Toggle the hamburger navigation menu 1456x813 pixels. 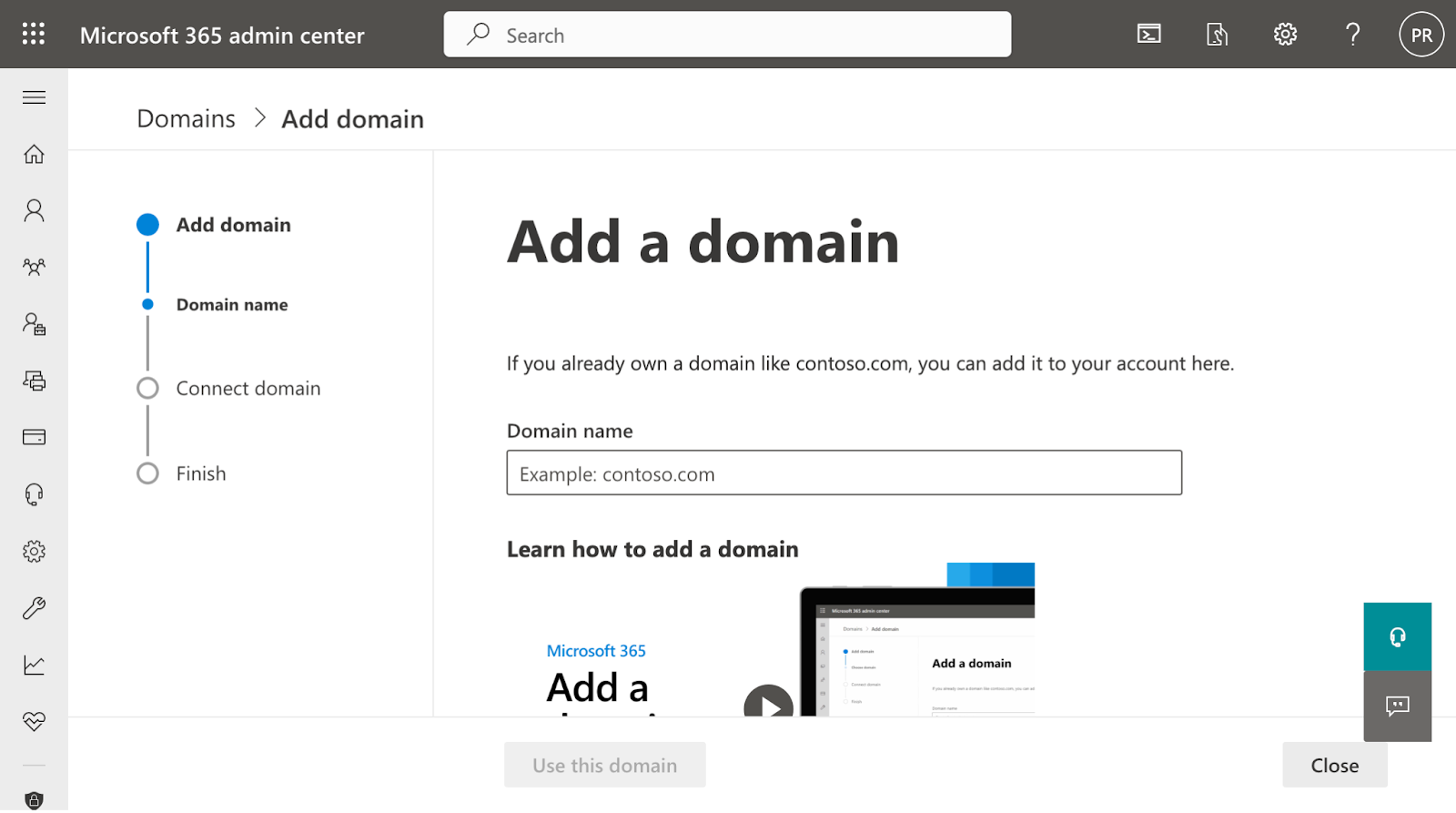[34, 97]
